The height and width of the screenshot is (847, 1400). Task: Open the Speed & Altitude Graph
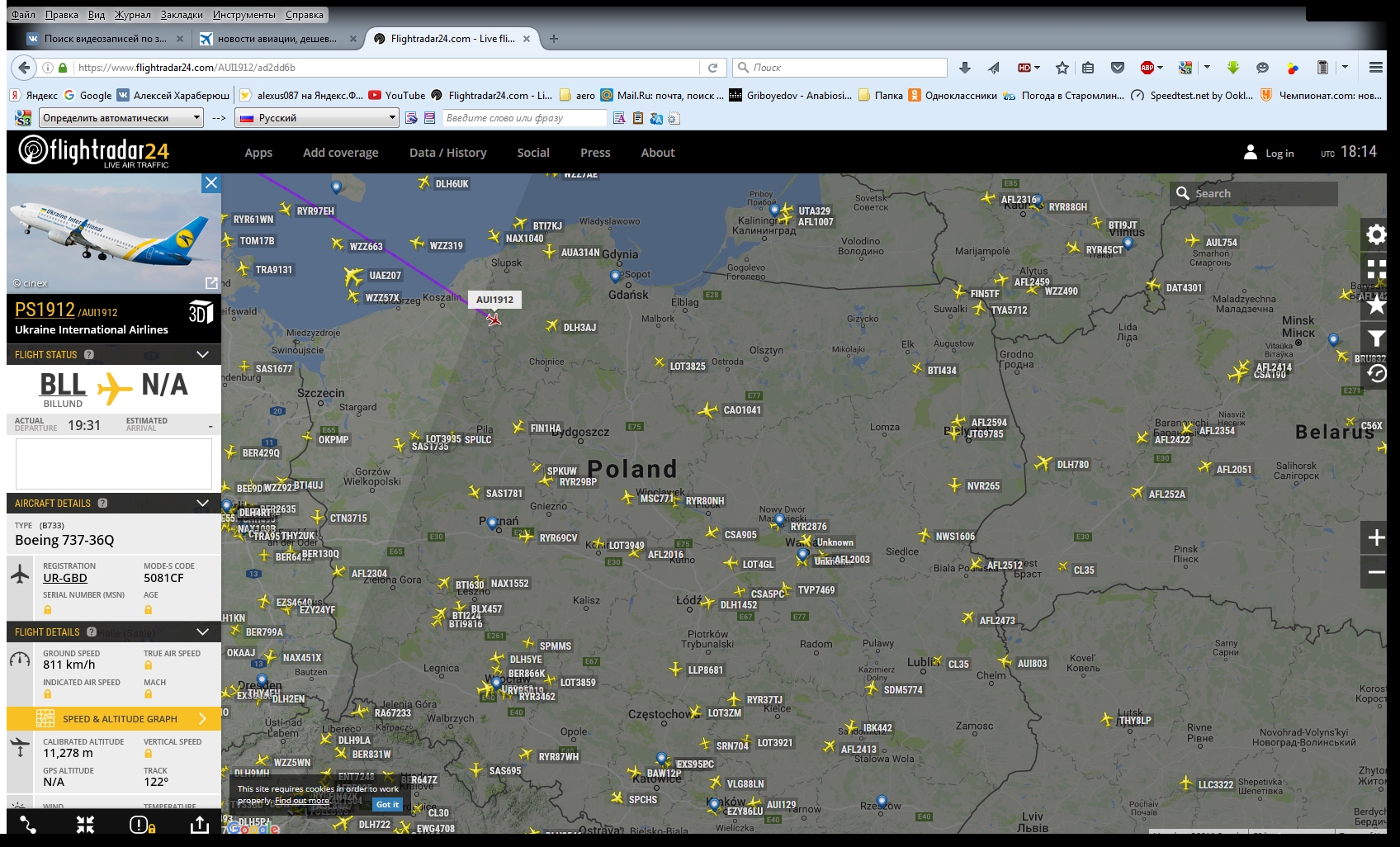[x=114, y=719]
